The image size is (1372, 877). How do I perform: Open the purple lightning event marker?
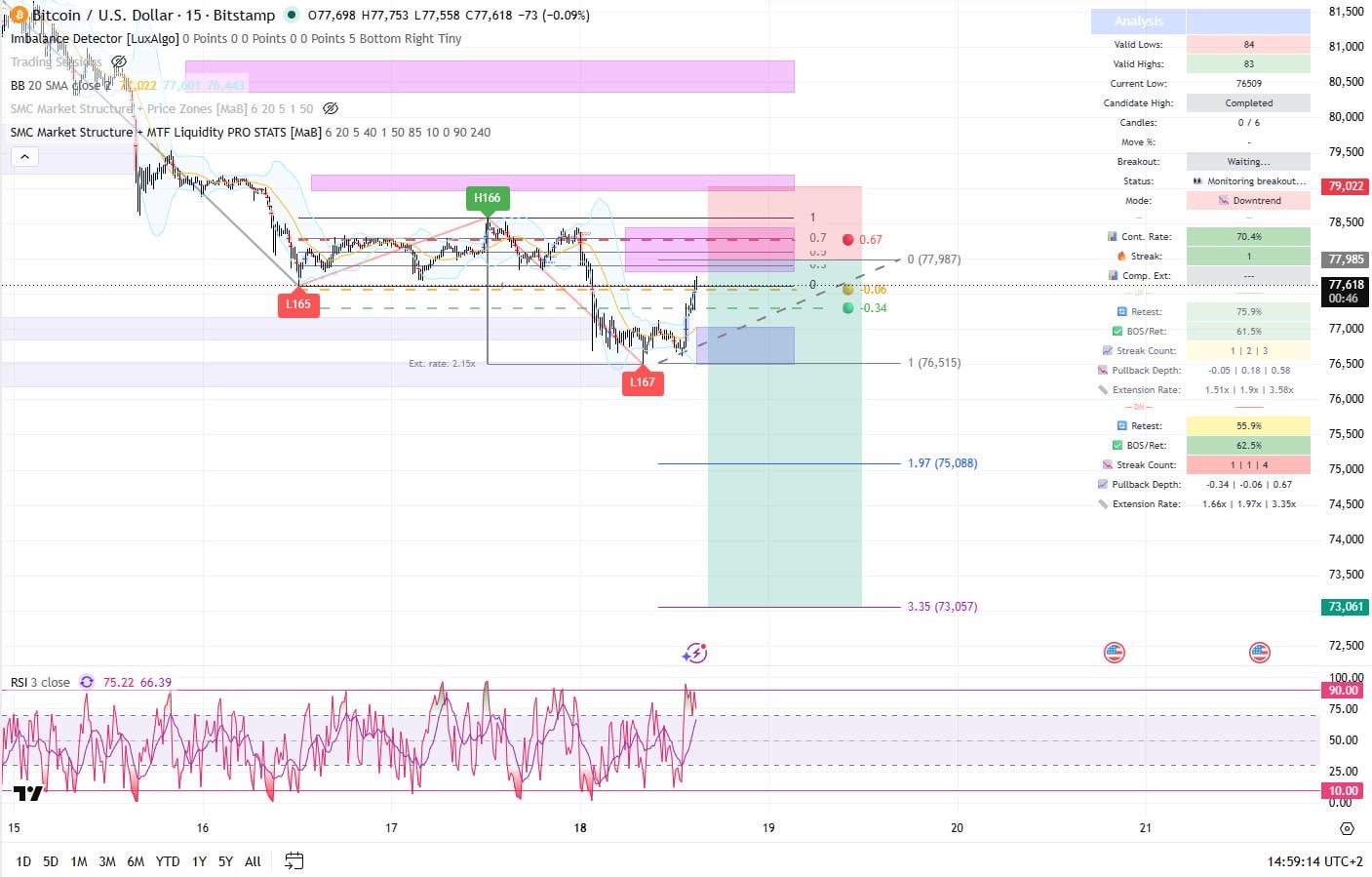pos(695,653)
